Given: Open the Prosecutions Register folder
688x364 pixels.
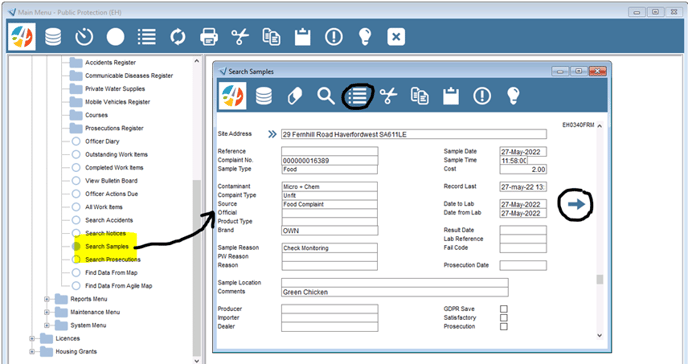Looking at the screenshot, I should coord(114,128).
